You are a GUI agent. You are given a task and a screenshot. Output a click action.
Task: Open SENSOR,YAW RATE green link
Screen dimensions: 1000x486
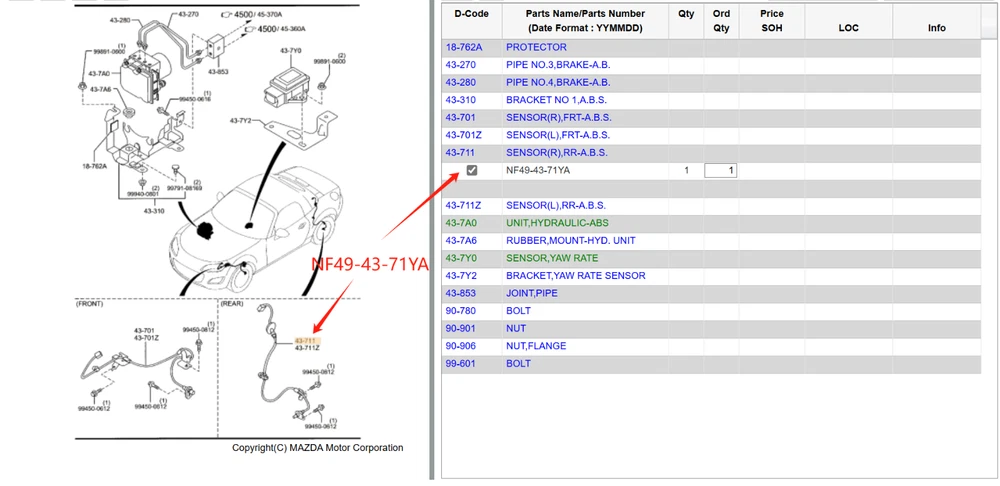[x=552, y=258]
